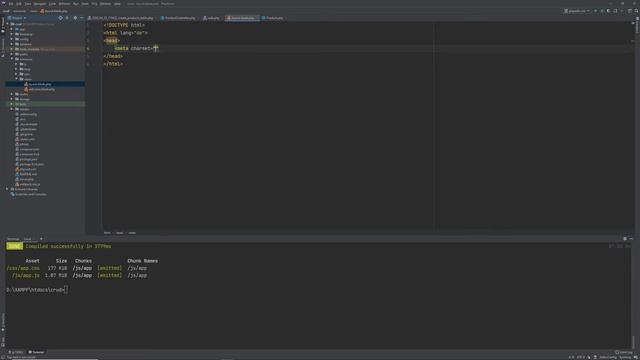This screenshot has height=360, width=640.
Task: Expand the tests folder
Action: pos(12,104)
